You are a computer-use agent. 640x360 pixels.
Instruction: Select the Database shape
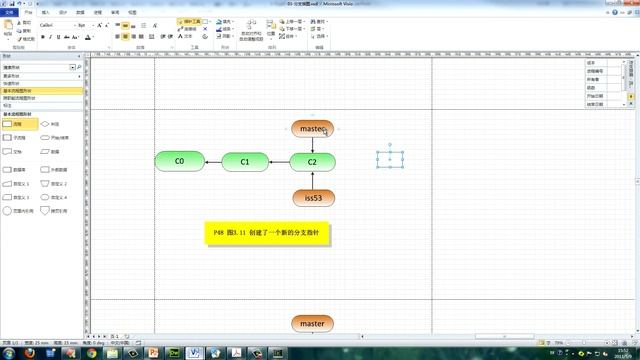tap(14, 170)
